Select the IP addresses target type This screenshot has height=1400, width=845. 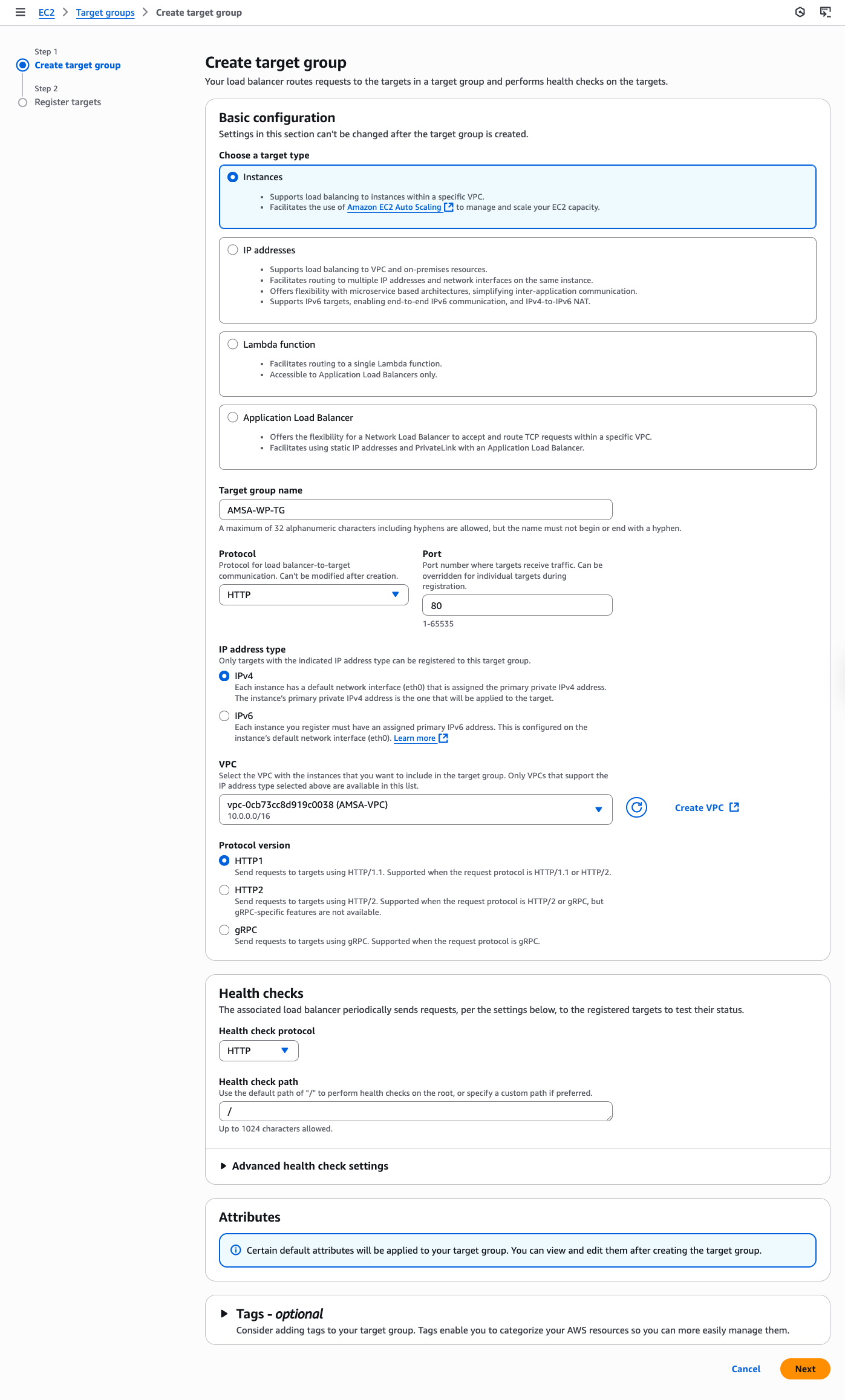click(233, 250)
